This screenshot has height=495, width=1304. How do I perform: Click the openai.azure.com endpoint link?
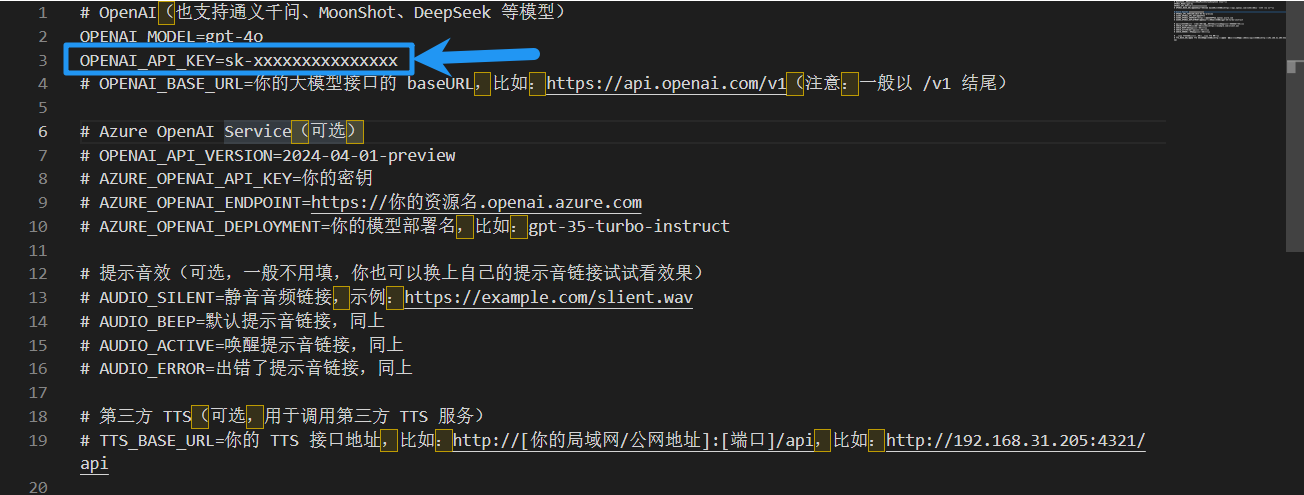pos(476,203)
